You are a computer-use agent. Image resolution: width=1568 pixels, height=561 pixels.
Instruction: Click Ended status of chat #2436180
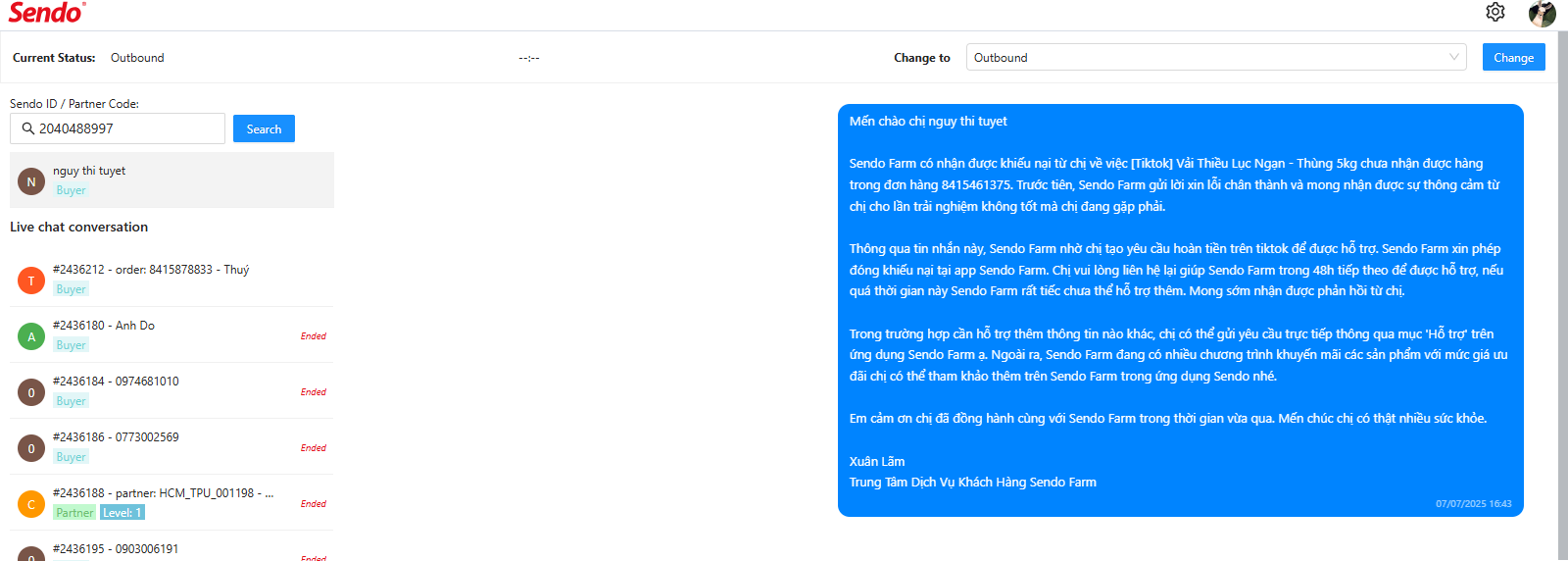314,336
